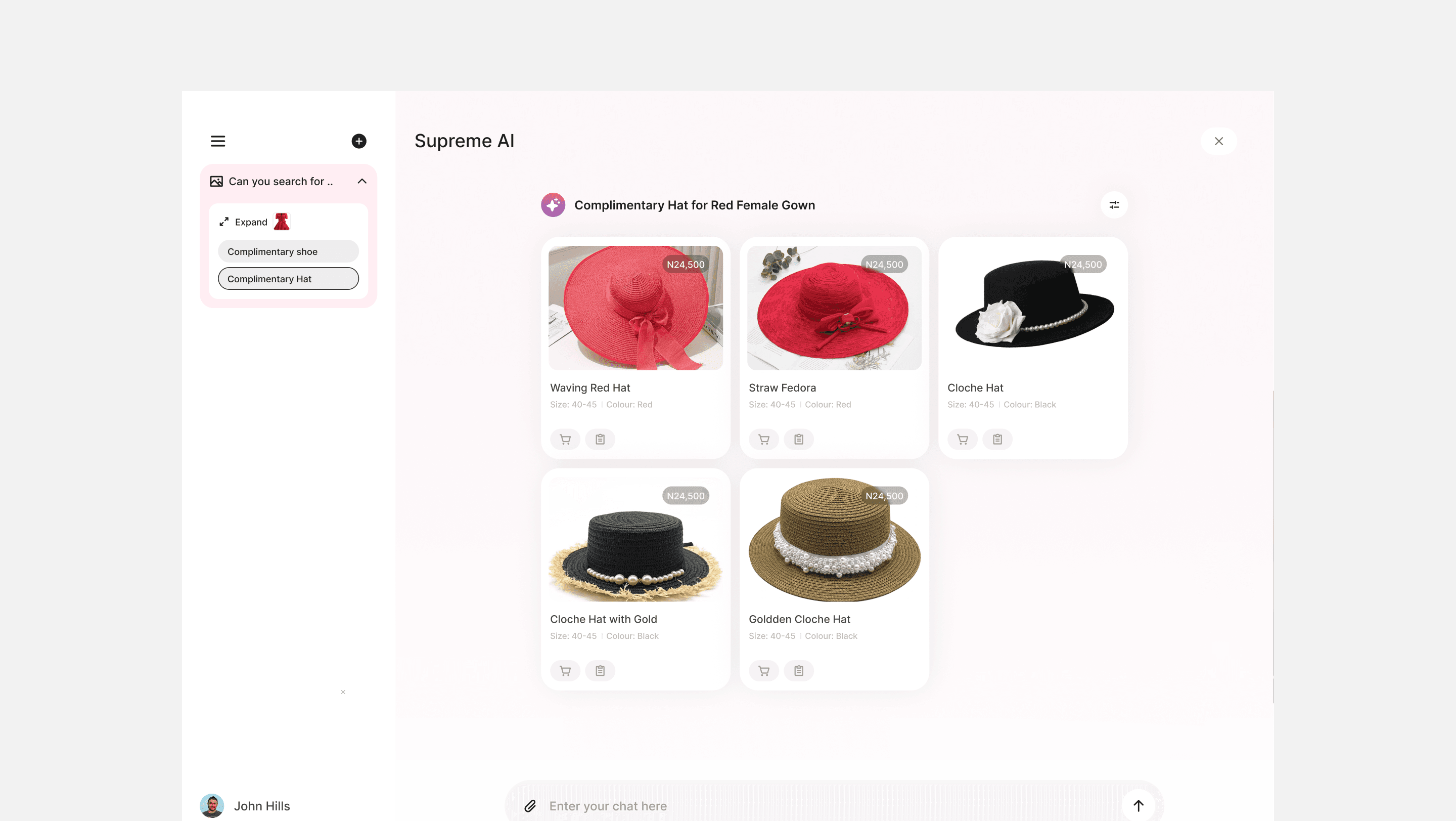Collapse the "Can you search for" chat
Image resolution: width=1456 pixels, height=821 pixels.
pos(362,182)
